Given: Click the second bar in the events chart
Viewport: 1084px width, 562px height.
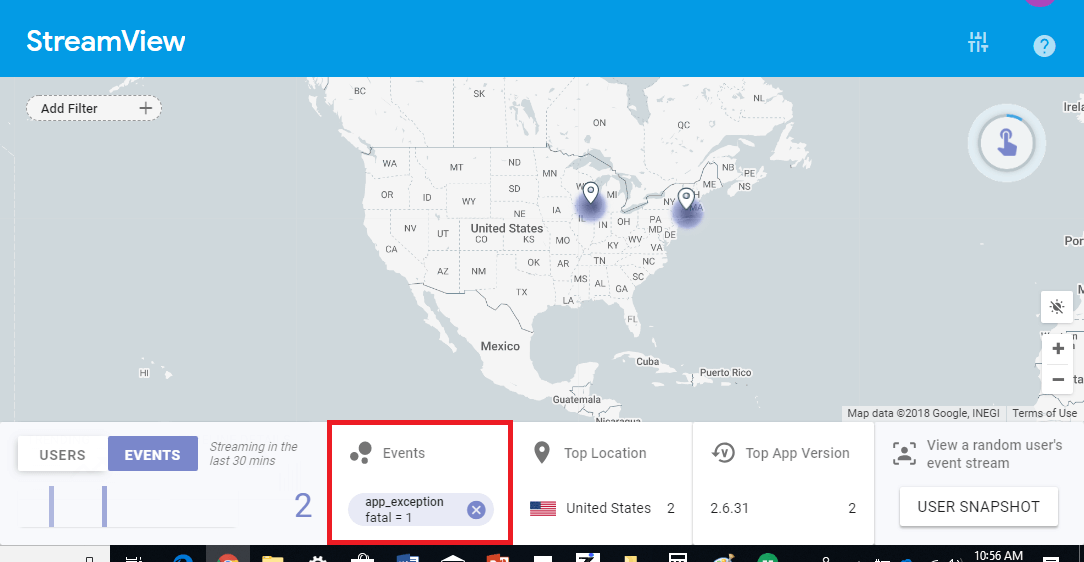Looking at the screenshot, I should [x=104, y=506].
